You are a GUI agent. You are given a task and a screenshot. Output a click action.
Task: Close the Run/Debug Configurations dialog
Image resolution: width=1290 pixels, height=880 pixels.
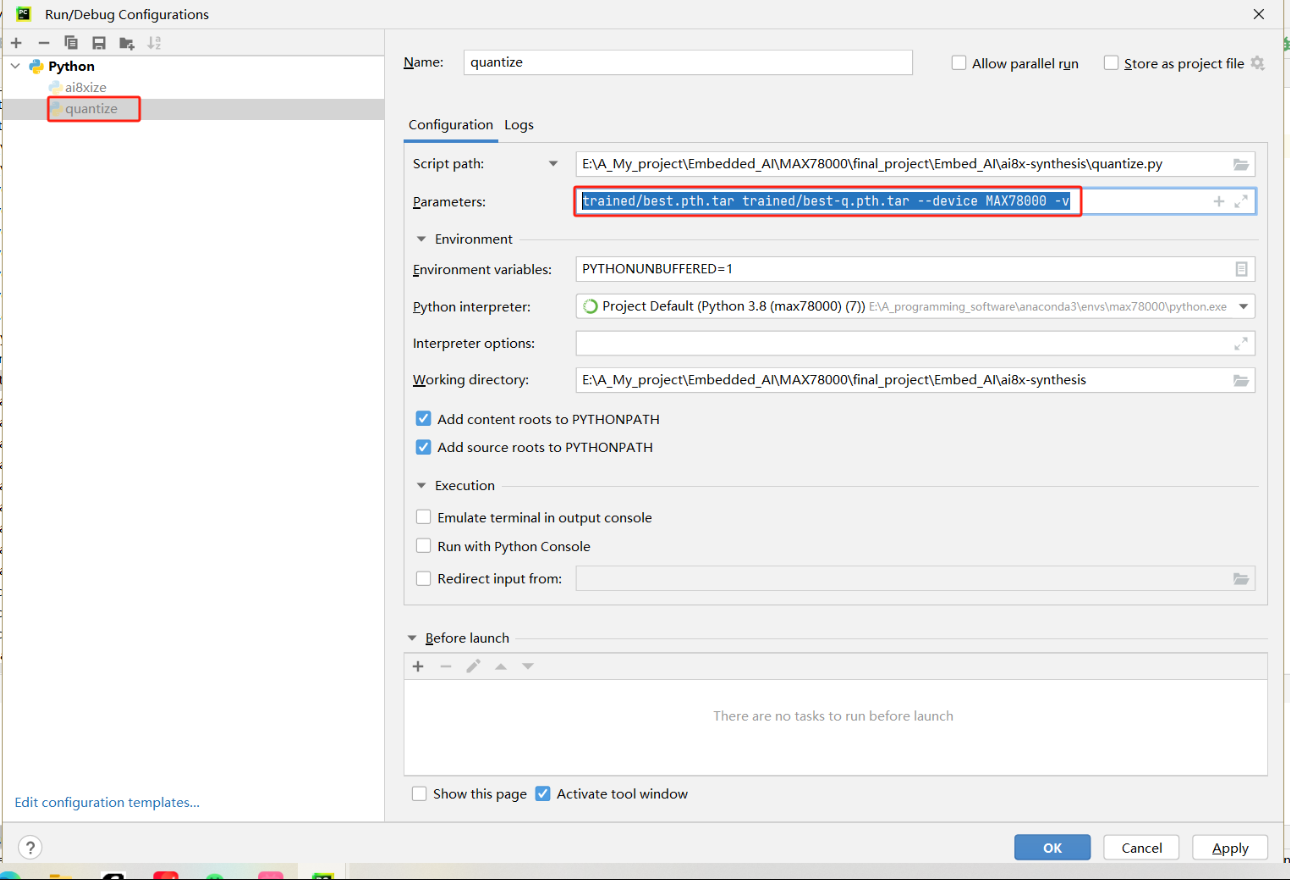(x=1259, y=14)
